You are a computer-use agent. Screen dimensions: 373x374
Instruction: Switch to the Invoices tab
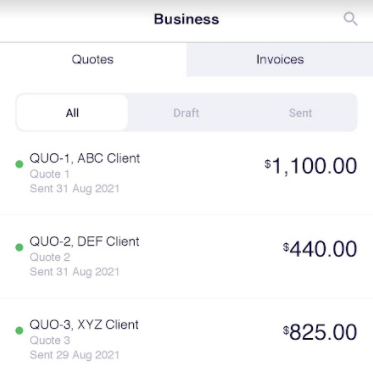point(280,60)
